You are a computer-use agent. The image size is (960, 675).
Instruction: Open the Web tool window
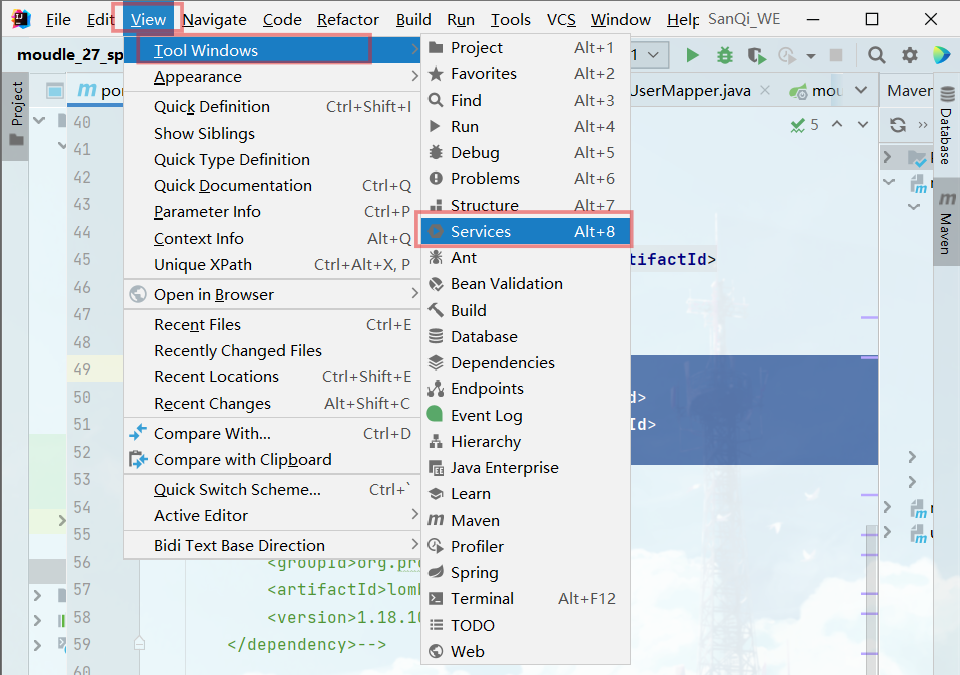pyautogui.click(x=525, y=651)
